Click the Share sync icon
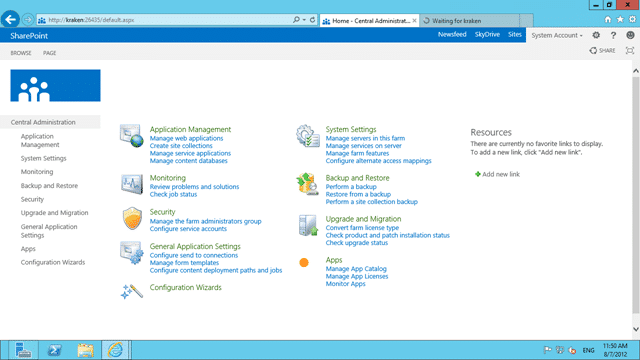 (x=593, y=51)
